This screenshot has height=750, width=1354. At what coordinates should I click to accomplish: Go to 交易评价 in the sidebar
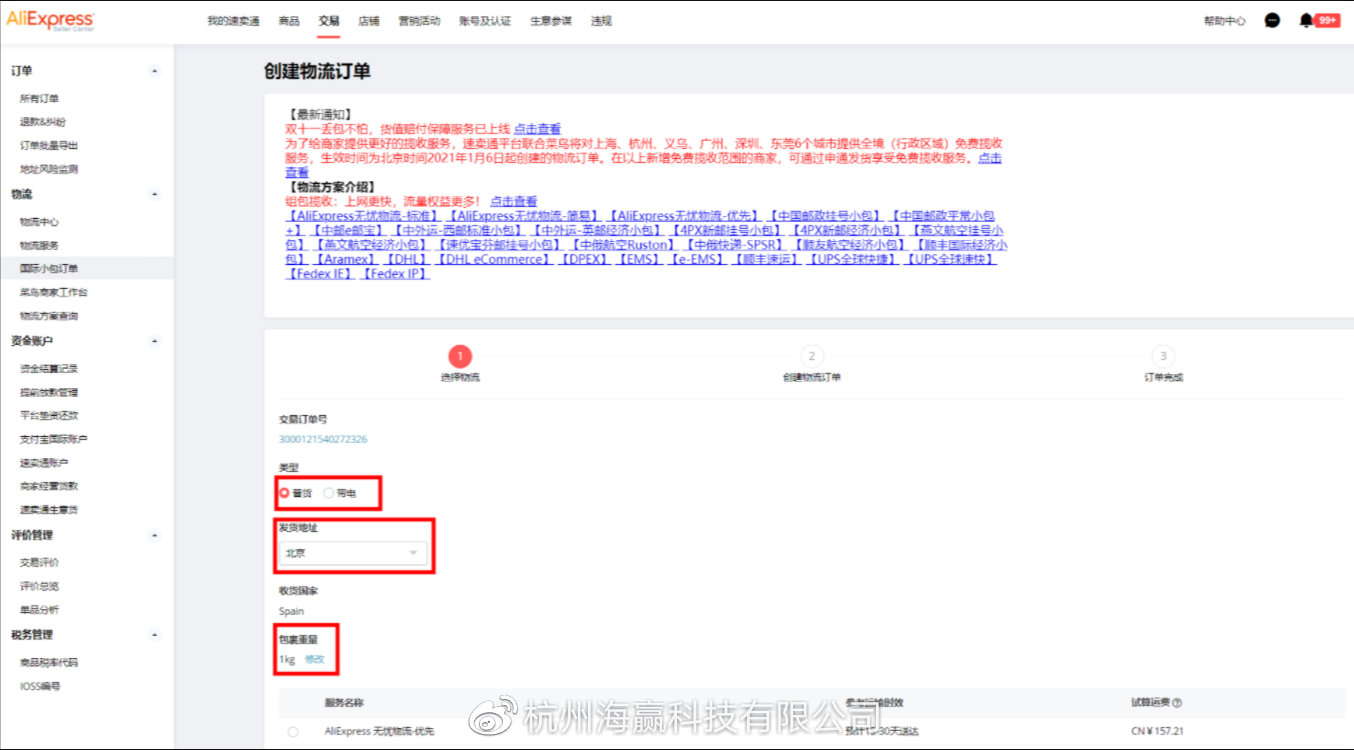click(x=39, y=562)
